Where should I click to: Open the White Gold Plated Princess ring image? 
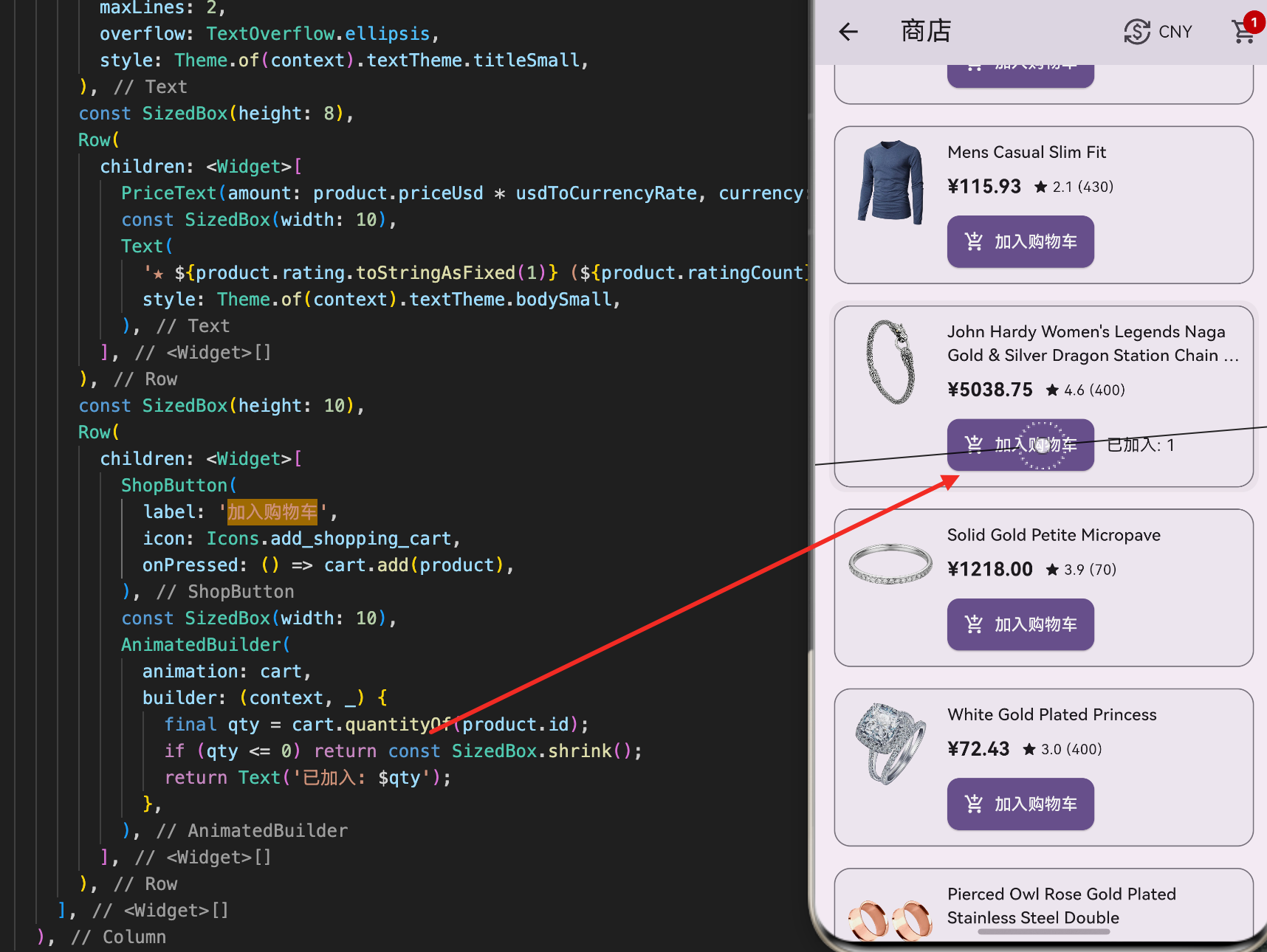(890, 743)
